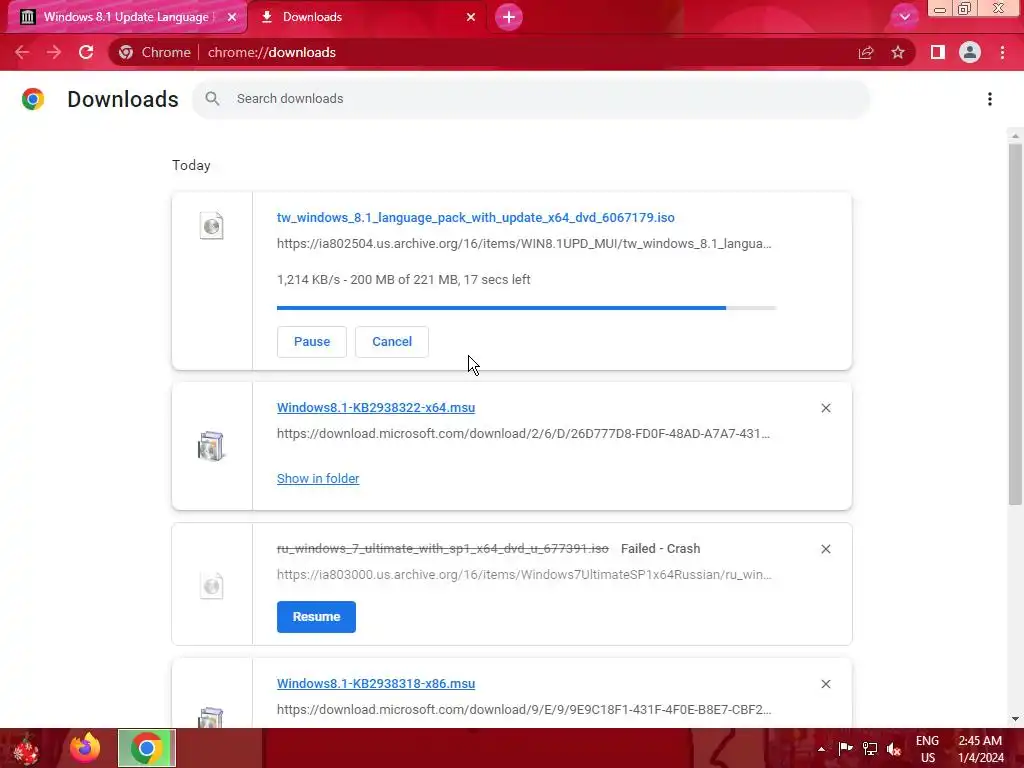
Task: Click the scrollbar down arrow
Action: (1015, 719)
